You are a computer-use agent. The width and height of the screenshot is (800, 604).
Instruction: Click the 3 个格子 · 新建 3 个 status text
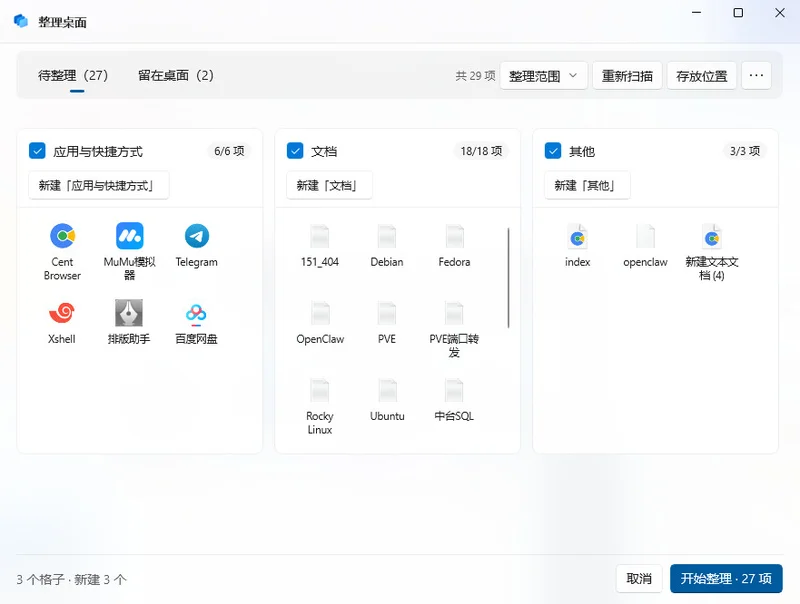pyautogui.click(x=71, y=580)
